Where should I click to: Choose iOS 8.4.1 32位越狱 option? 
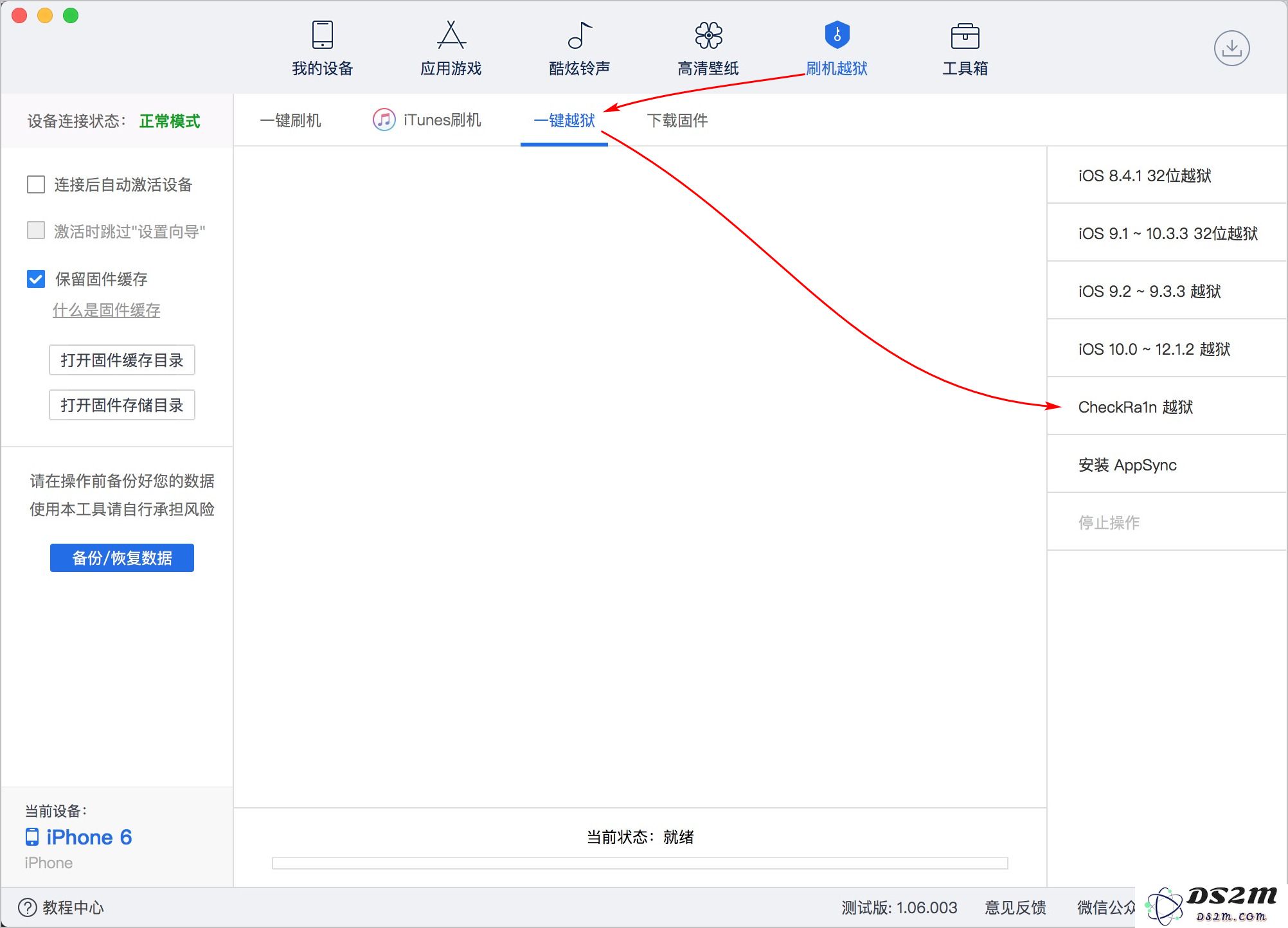[1167, 175]
